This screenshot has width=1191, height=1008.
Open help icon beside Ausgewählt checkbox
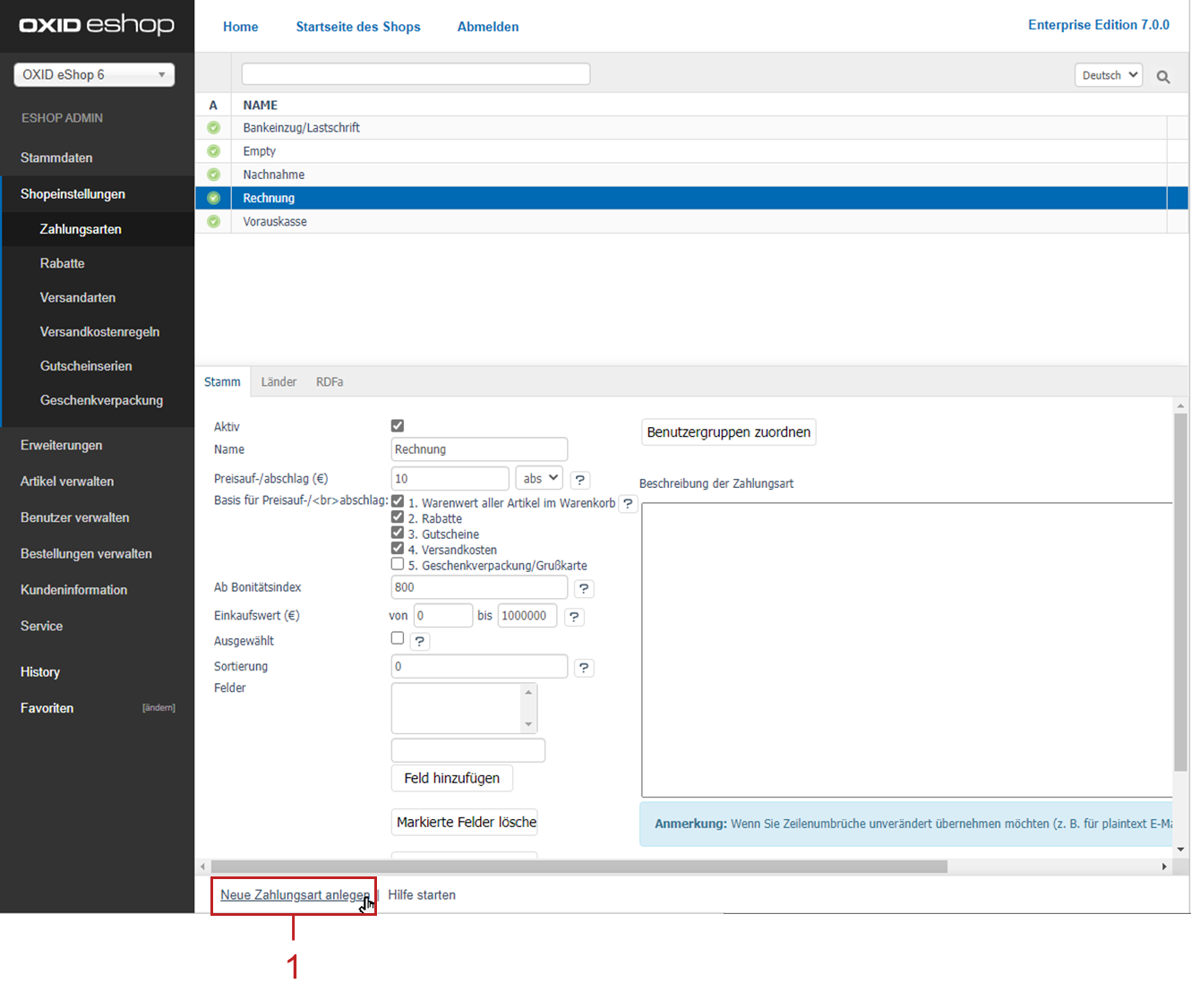tap(419, 641)
